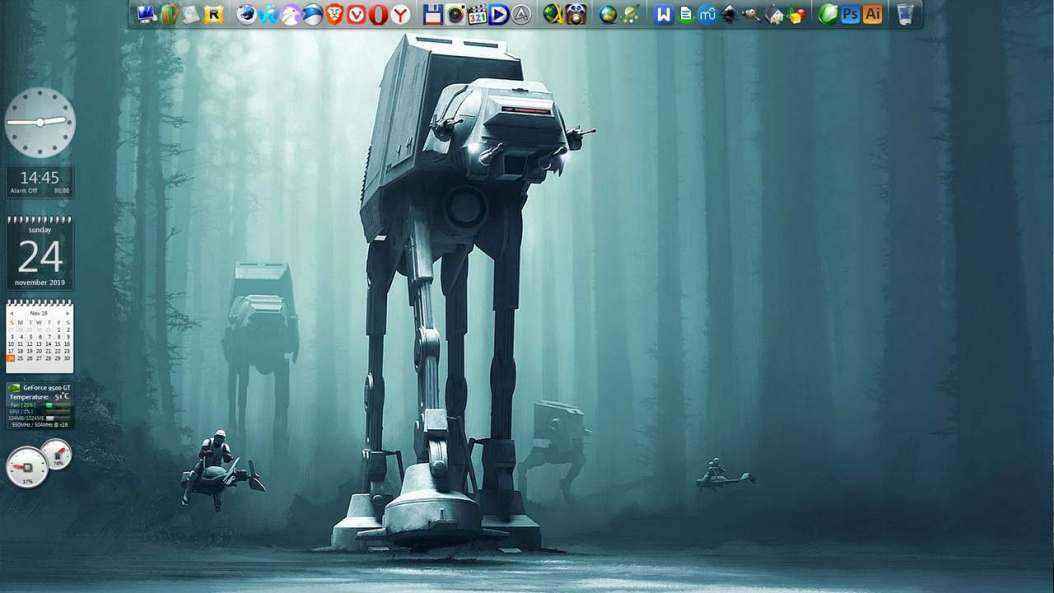Go to previous month in calendar widget
The height and width of the screenshot is (593, 1054).
pos(11,313)
